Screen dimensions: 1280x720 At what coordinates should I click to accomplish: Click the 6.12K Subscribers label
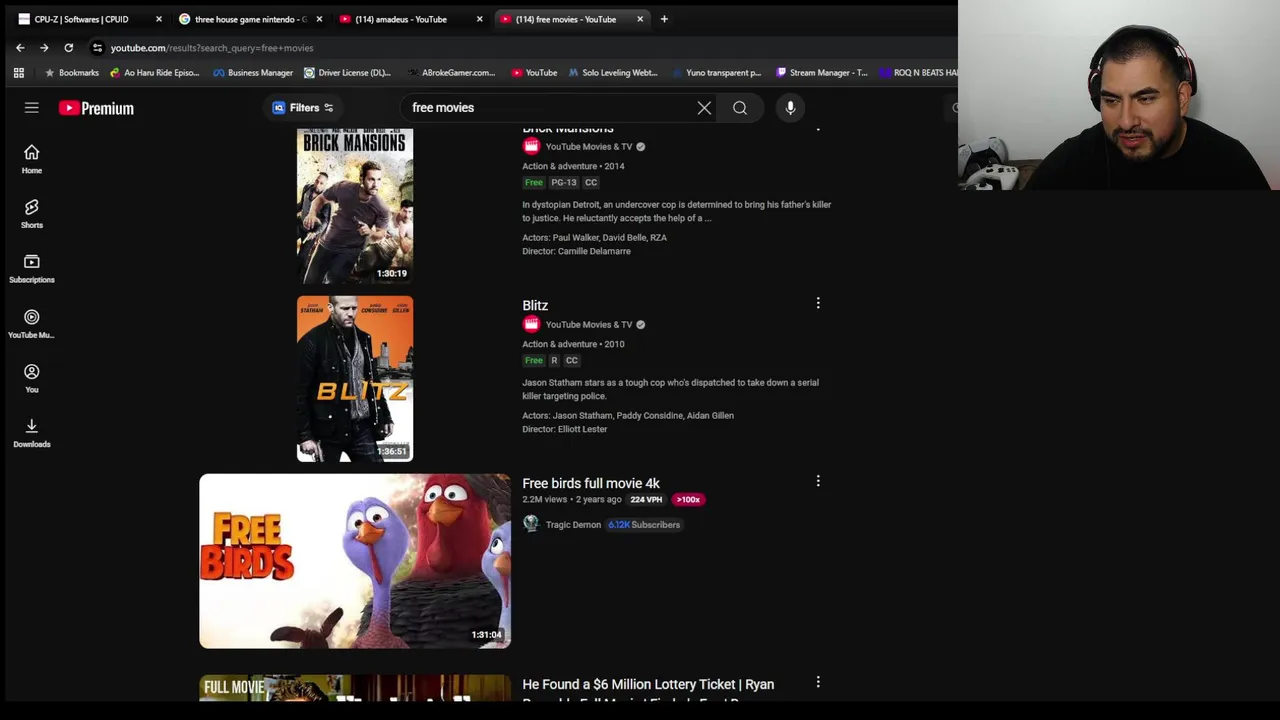[644, 524]
